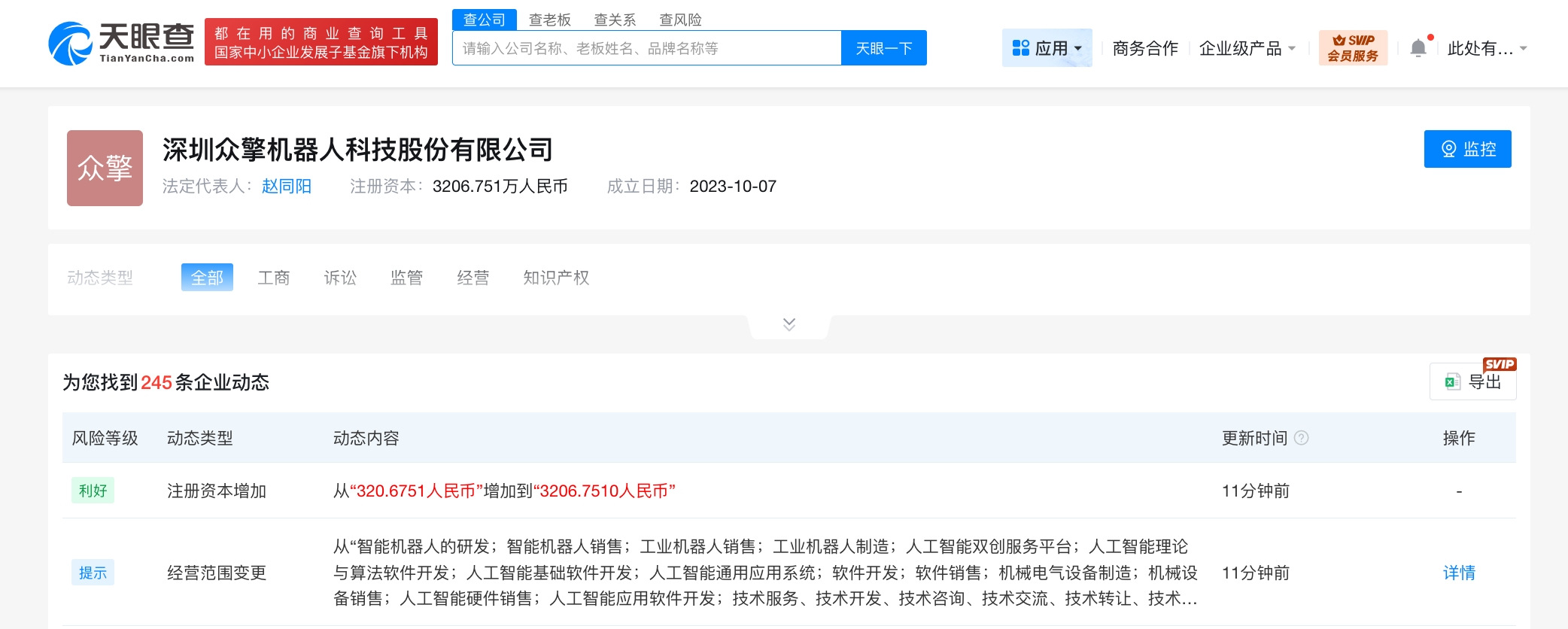This screenshot has width=1568, height=629.
Task: Select the 全部 dynamic type filter
Action: (207, 278)
